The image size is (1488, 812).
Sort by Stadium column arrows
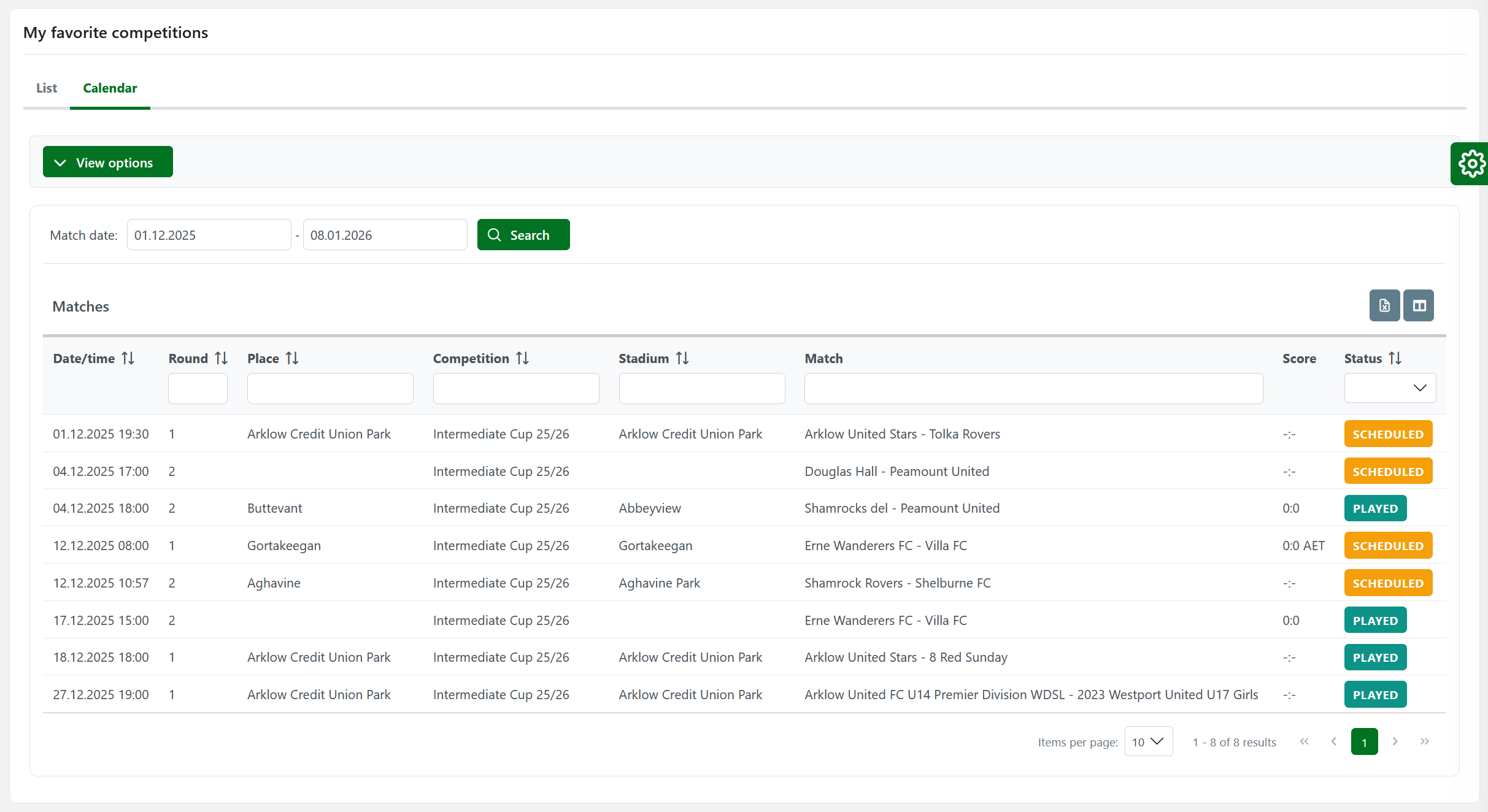(682, 358)
